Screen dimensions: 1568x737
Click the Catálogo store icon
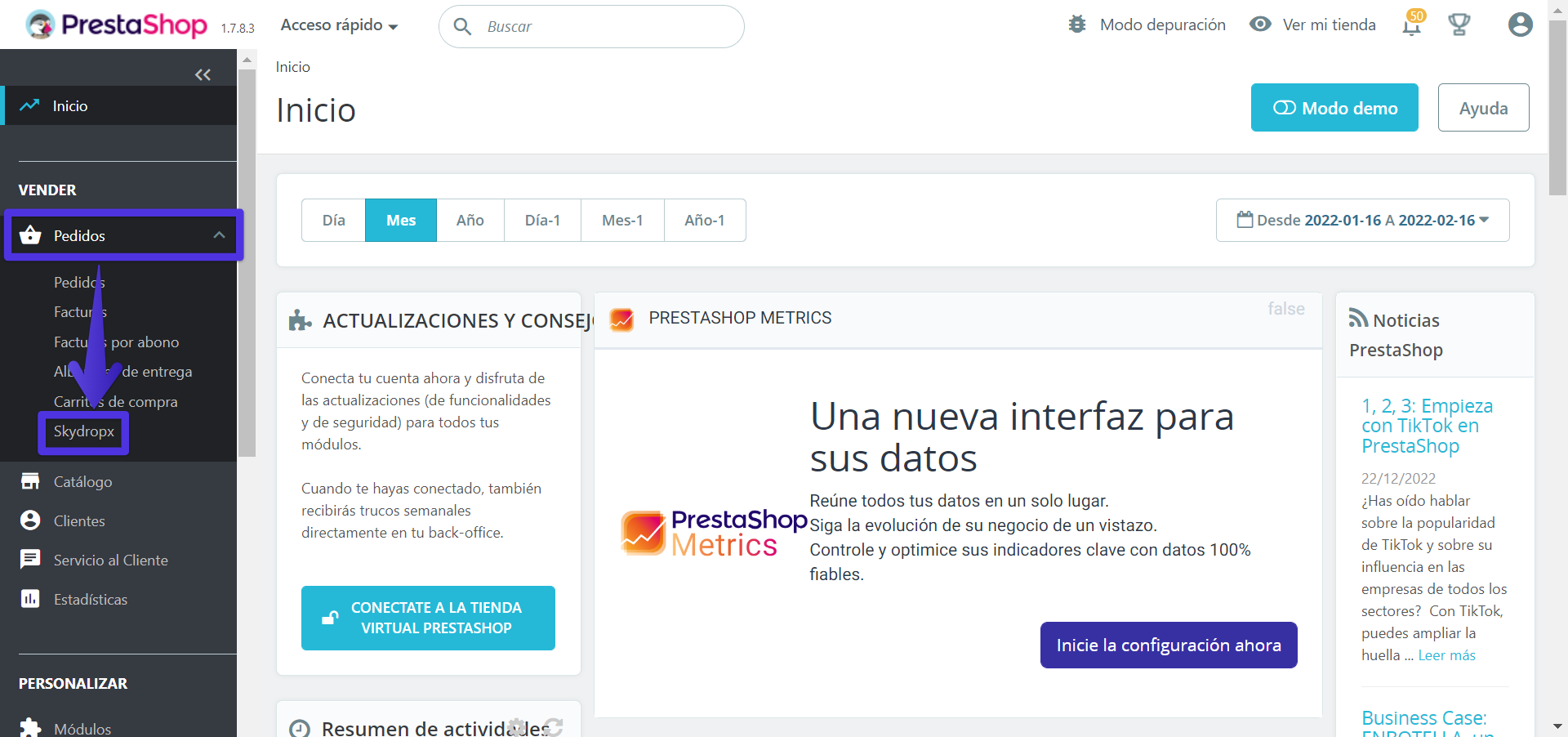[30, 481]
